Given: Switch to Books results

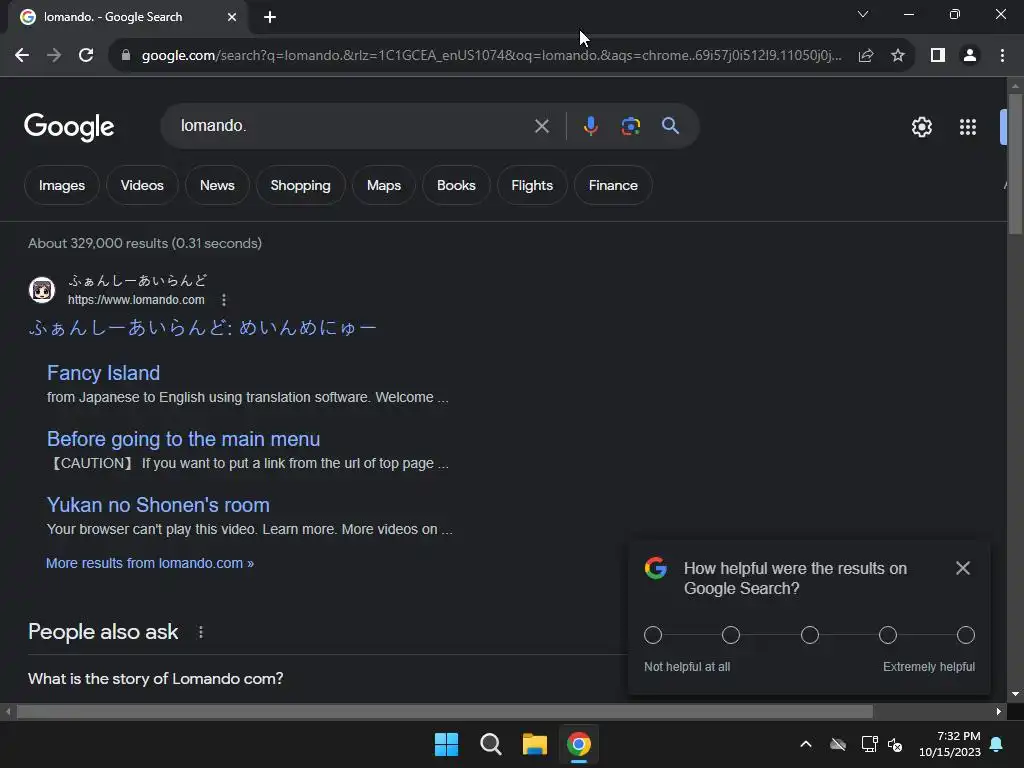Looking at the screenshot, I should (456, 185).
